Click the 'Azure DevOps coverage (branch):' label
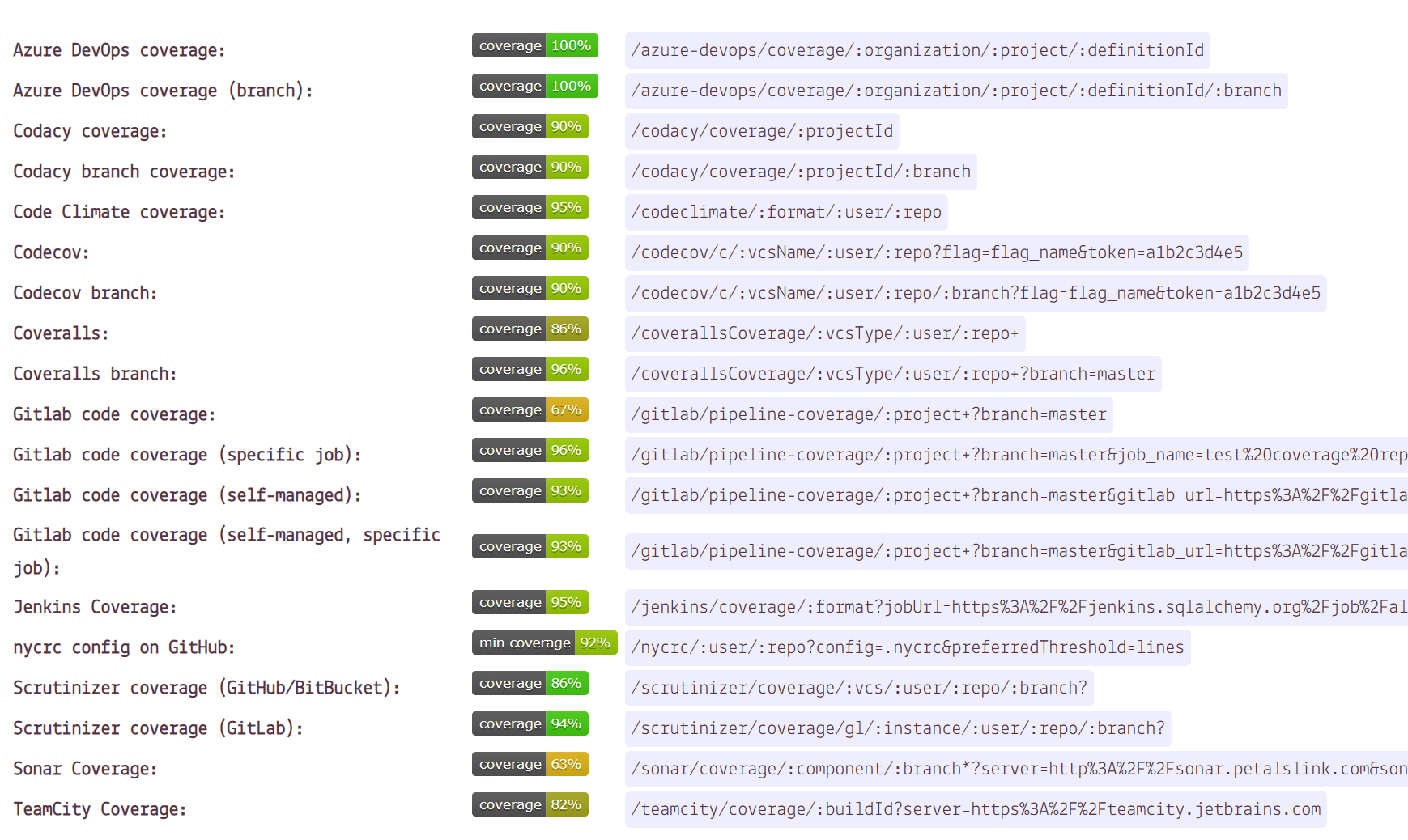 [163, 91]
